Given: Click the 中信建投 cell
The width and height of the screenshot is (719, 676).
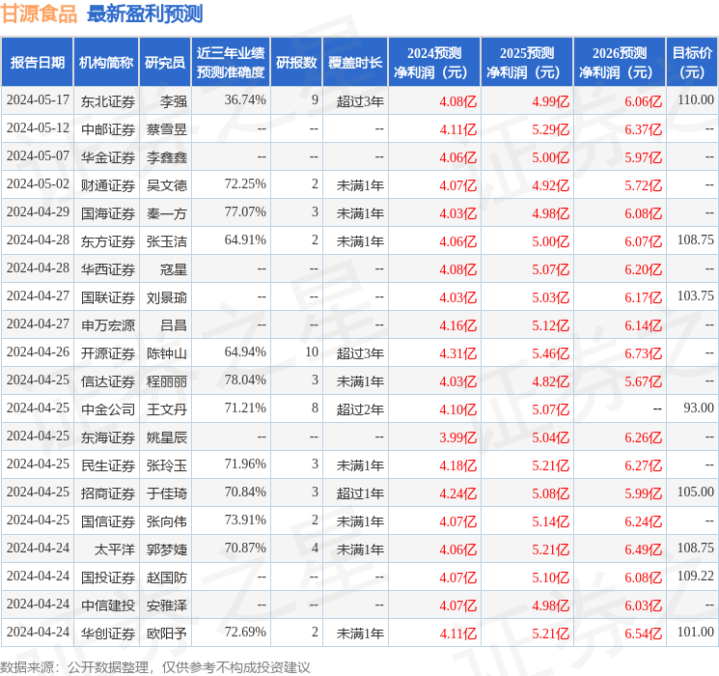Looking at the screenshot, I should [108, 605].
